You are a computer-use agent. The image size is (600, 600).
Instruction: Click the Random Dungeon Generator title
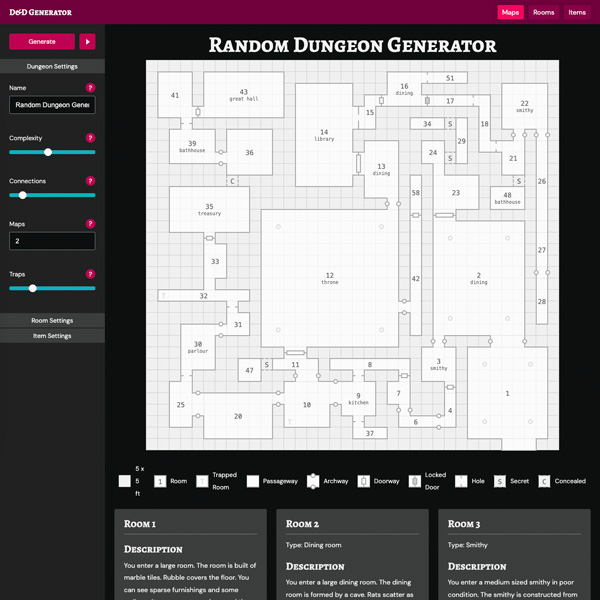point(352,45)
